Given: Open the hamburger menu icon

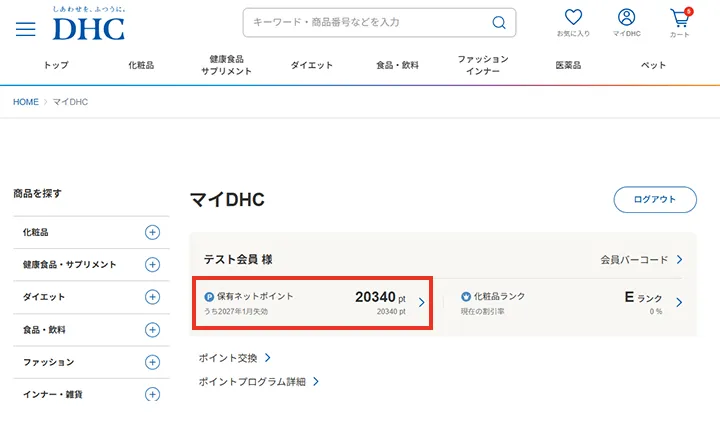Looking at the screenshot, I should click(25, 28).
